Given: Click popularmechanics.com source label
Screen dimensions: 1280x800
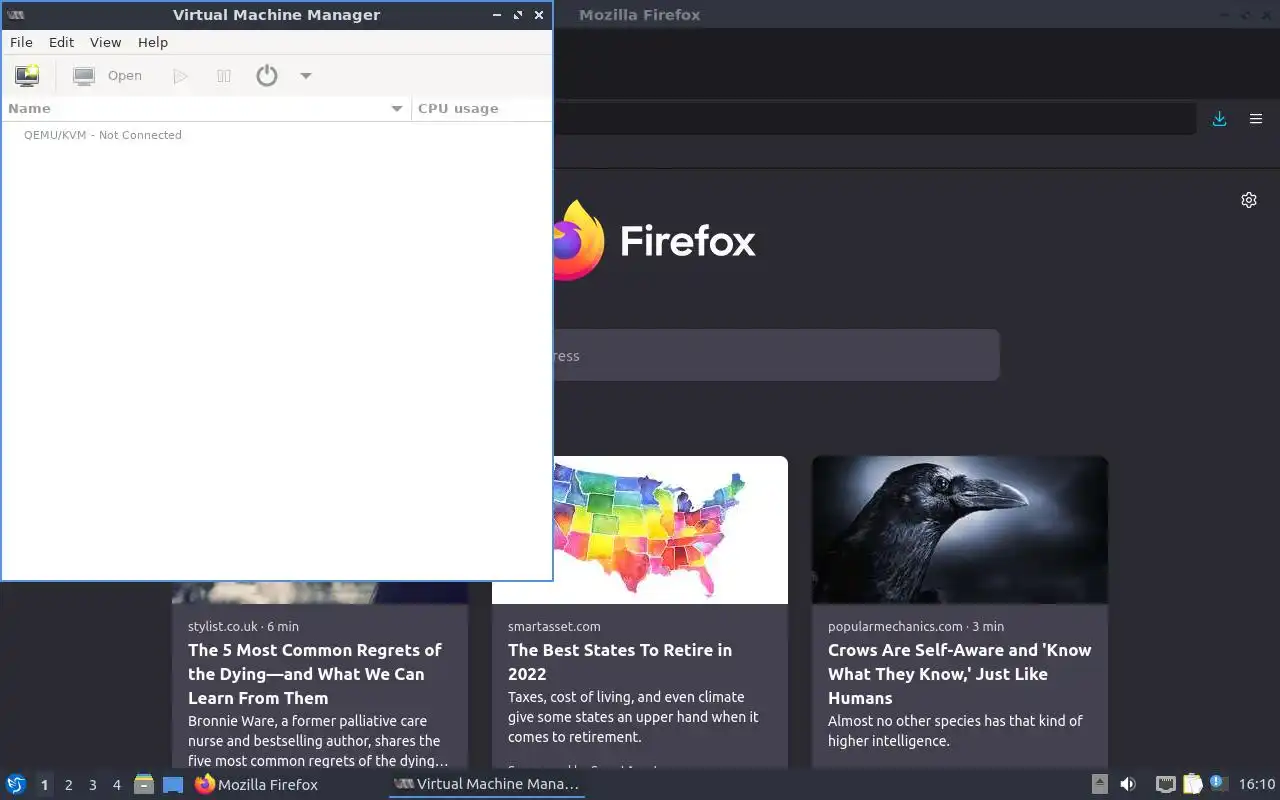Looking at the screenshot, I should coord(896,626).
